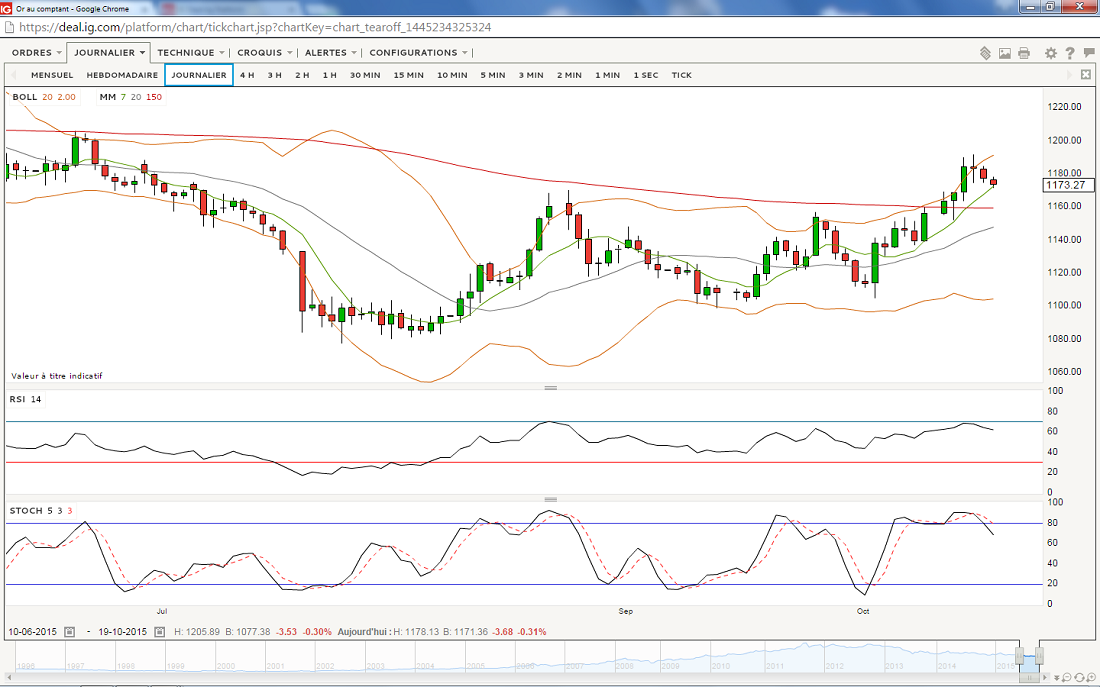This screenshot has height=687, width=1100.
Task: Open the start date calendar picker
Action: pyautogui.click(x=69, y=632)
